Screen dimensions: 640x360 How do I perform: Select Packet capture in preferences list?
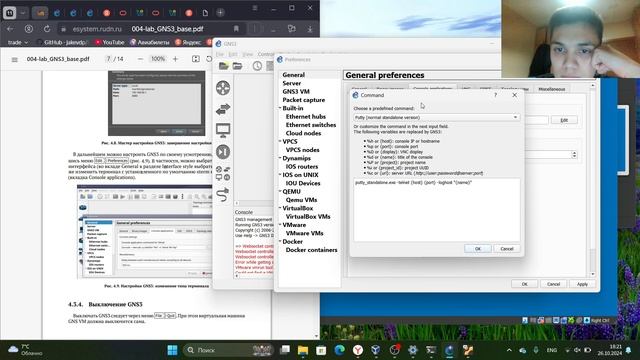point(304,100)
